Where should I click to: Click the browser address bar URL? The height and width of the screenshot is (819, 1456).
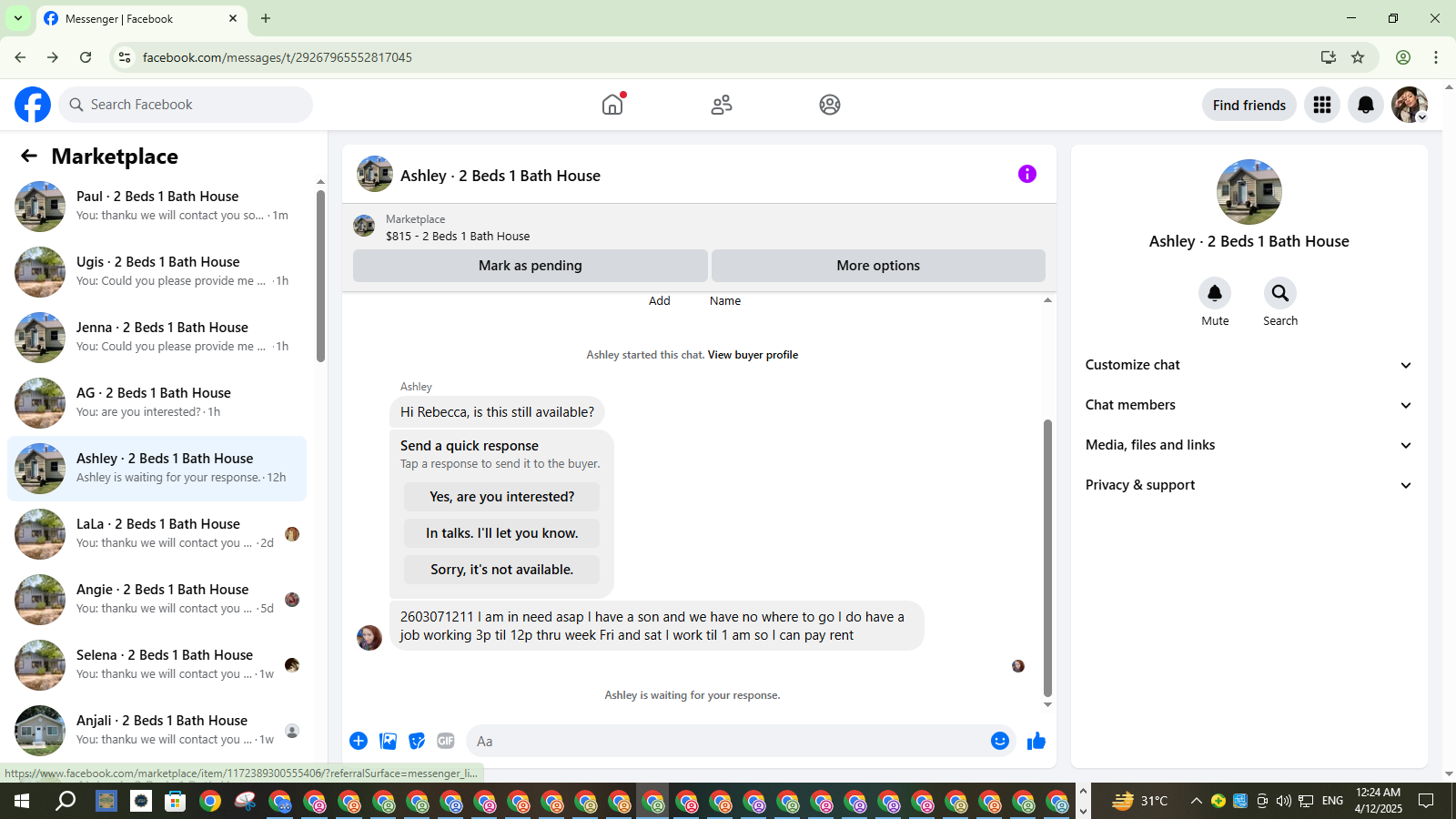click(278, 57)
